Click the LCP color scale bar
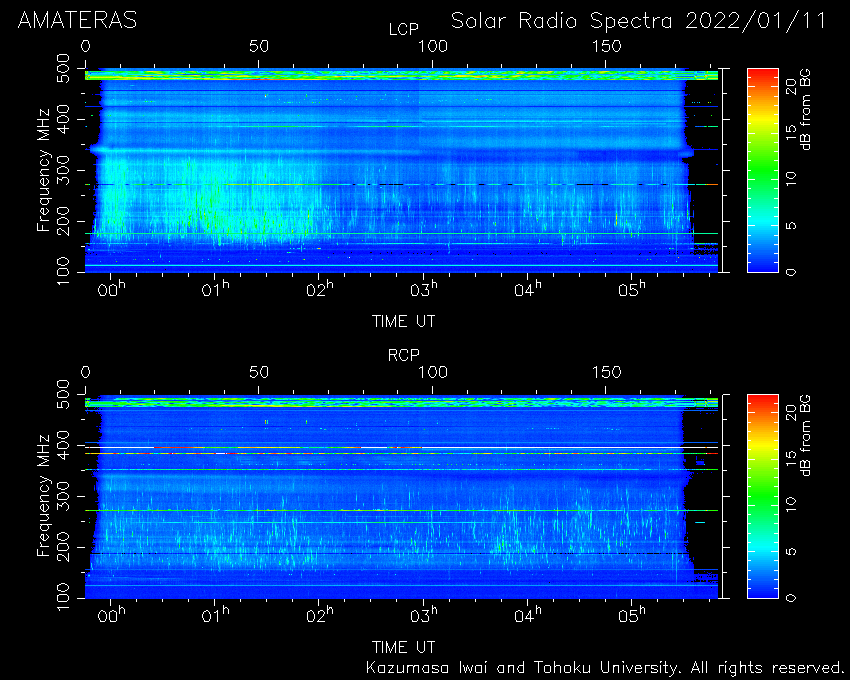 coord(763,170)
